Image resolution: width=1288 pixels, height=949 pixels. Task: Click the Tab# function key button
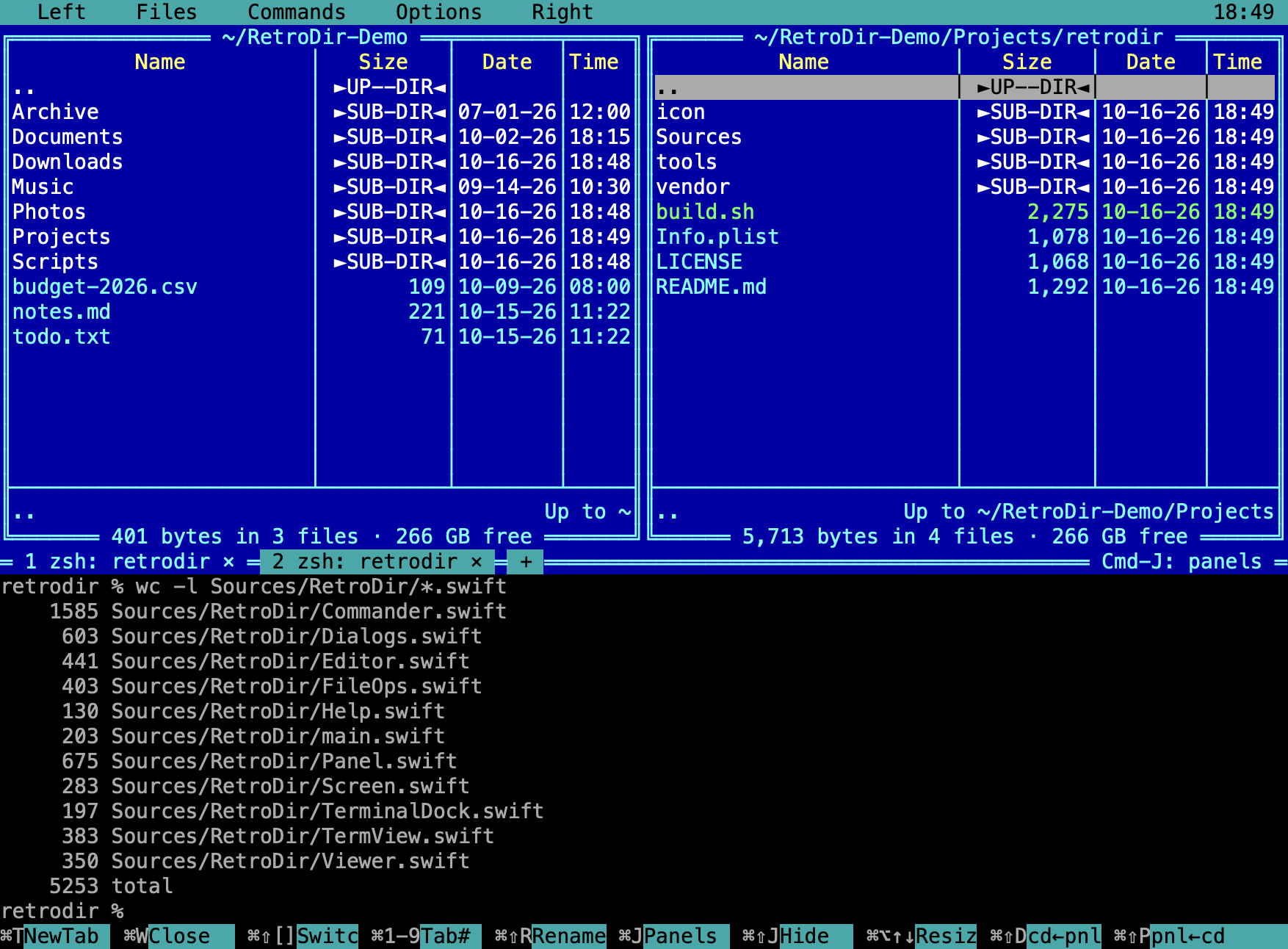[x=426, y=937]
